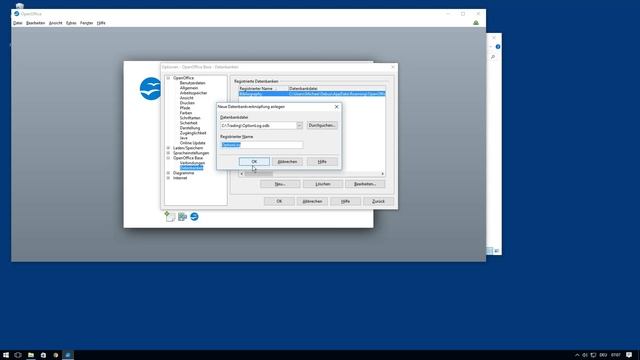The image size is (640, 360).
Task: Open the Fenster menu
Action: click(x=87, y=23)
